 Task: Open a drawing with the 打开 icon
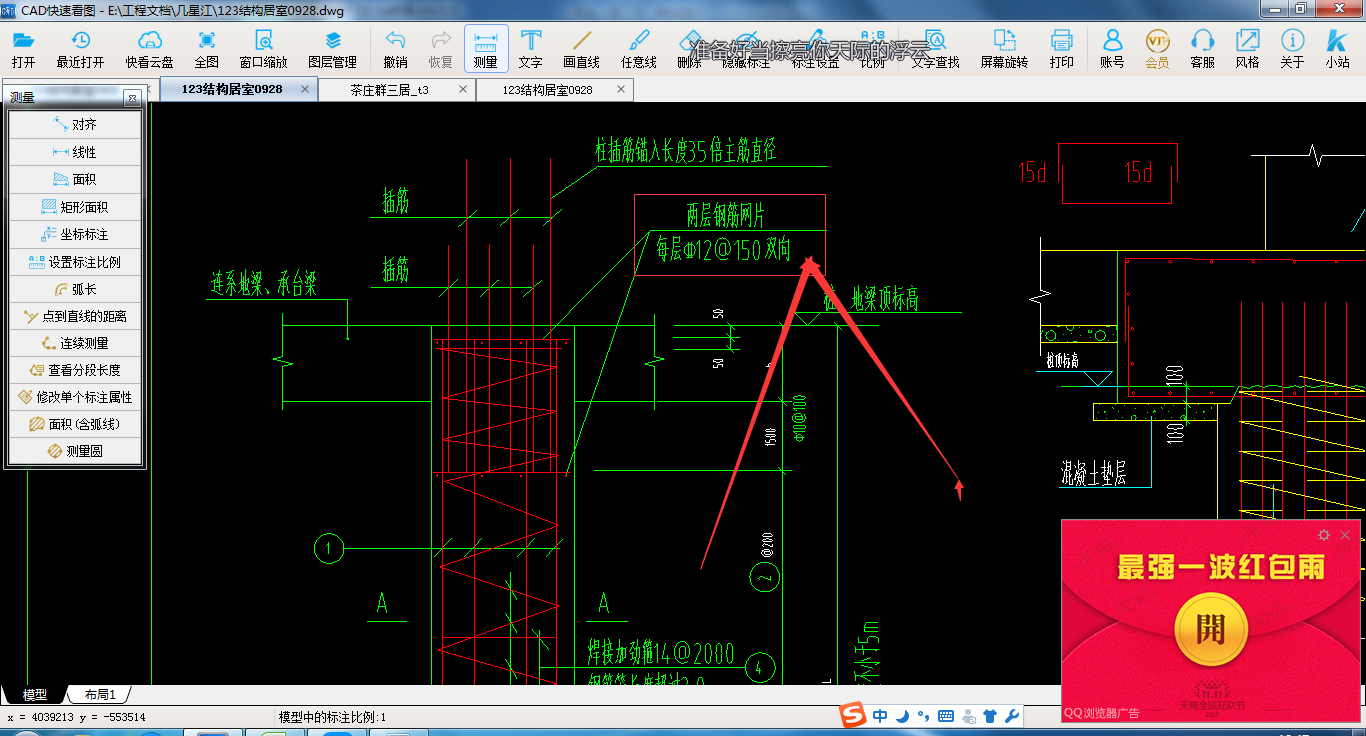[23, 48]
